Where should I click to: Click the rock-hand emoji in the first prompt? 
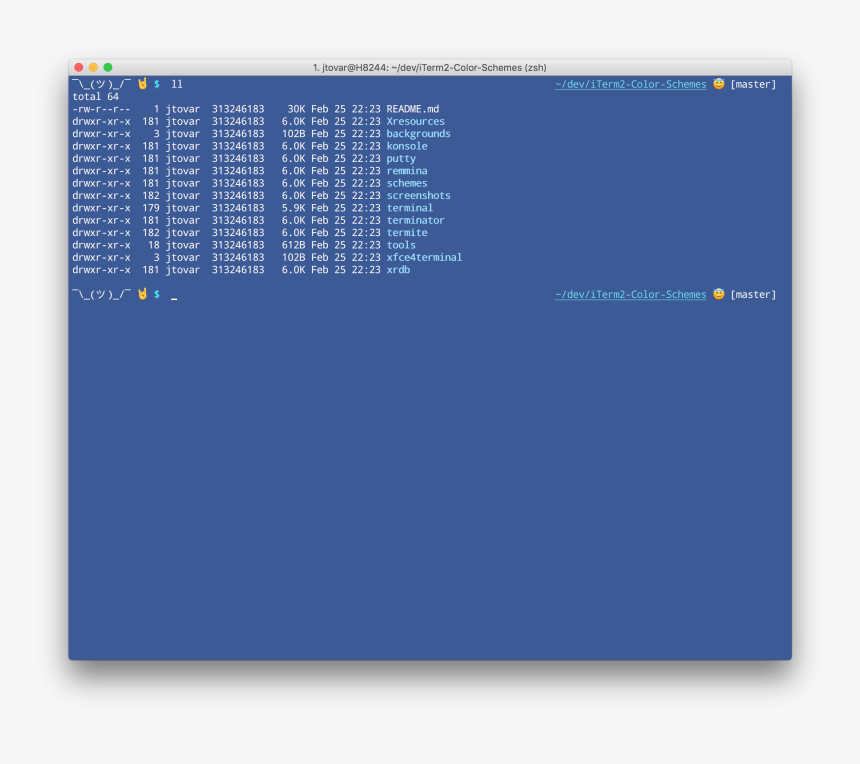point(142,84)
